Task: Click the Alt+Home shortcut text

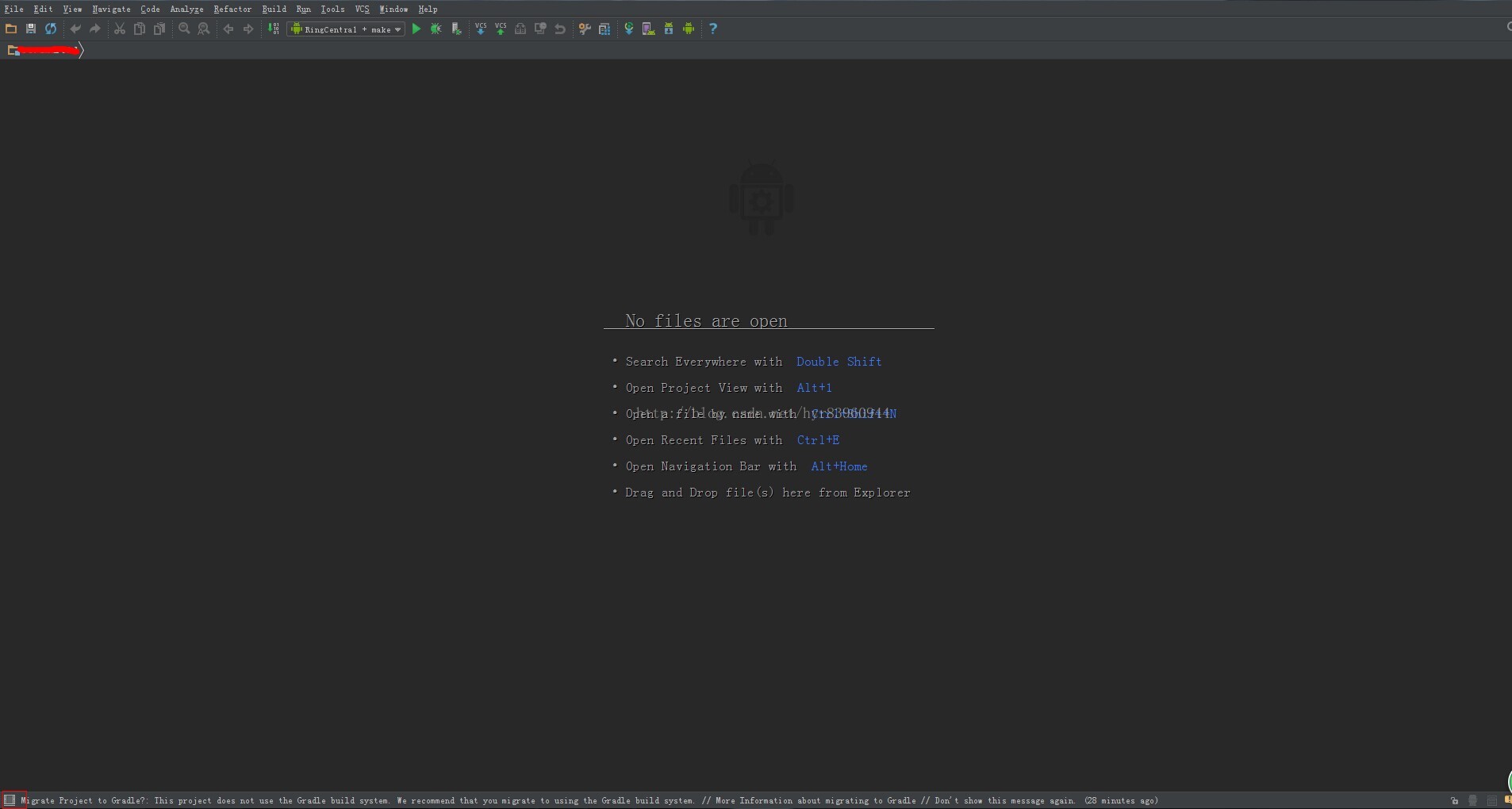Action: pos(839,466)
